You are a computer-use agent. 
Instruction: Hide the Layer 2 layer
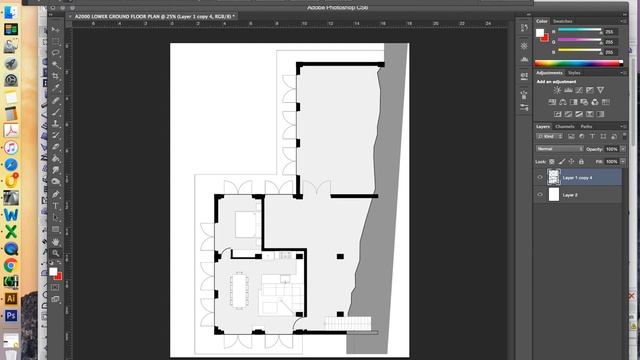click(540, 195)
